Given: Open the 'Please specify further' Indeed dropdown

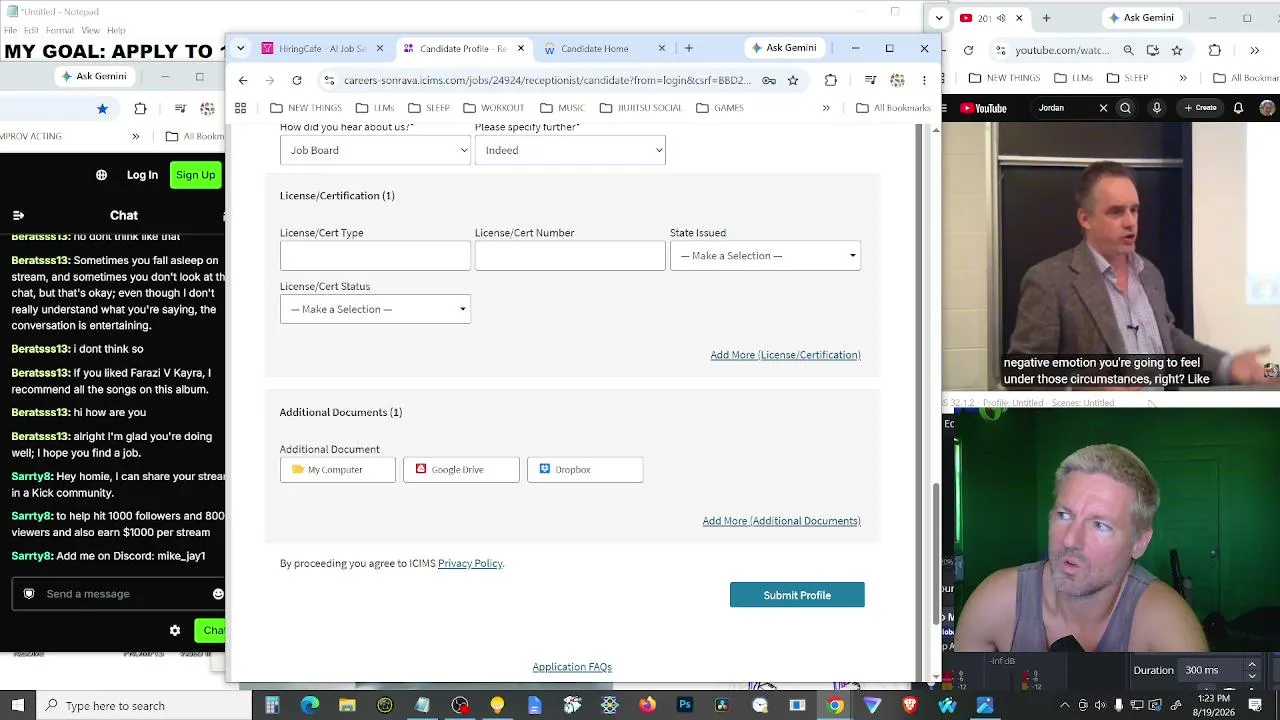Looking at the screenshot, I should point(570,150).
